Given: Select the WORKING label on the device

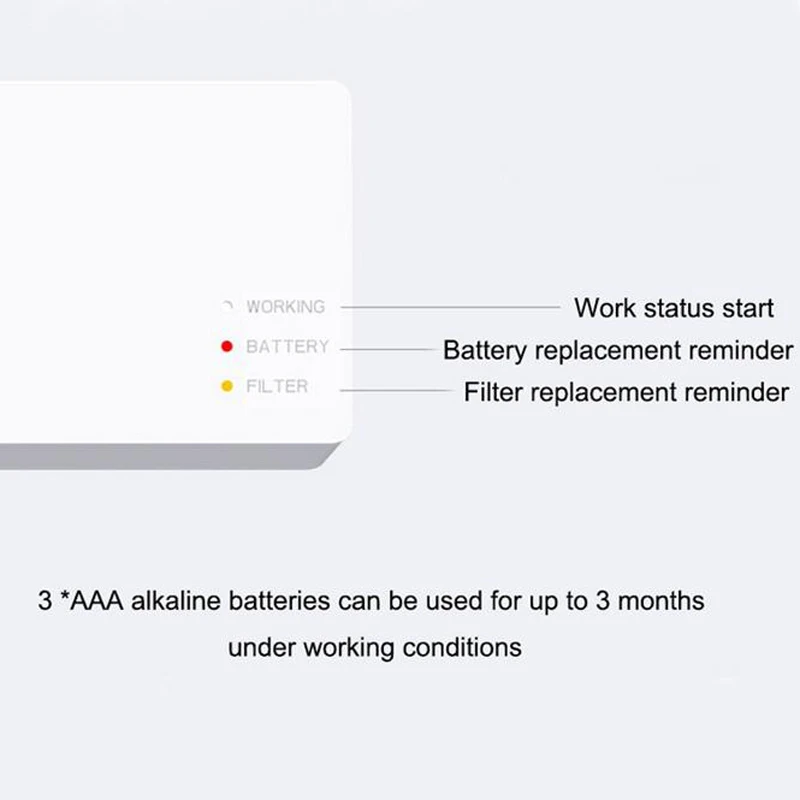Looking at the screenshot, I should [x=286, y=307].
